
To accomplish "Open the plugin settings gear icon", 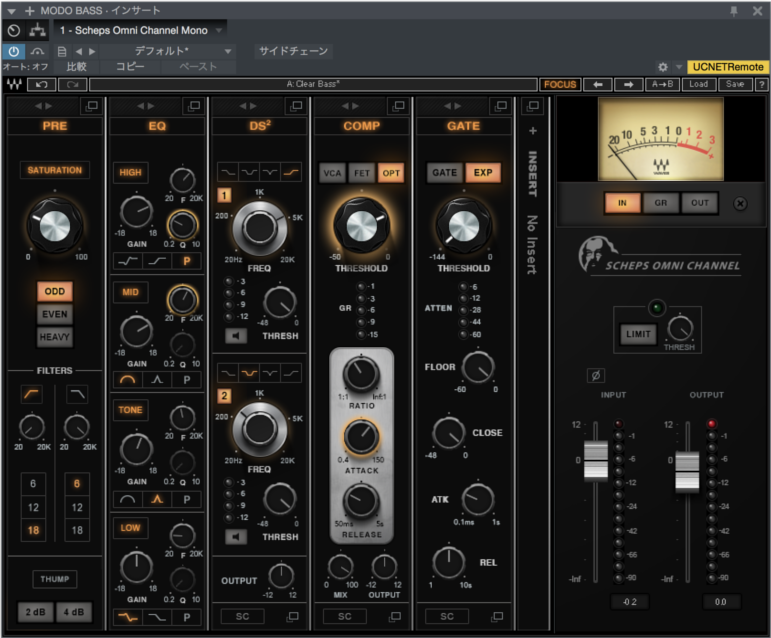I will 663,67.
